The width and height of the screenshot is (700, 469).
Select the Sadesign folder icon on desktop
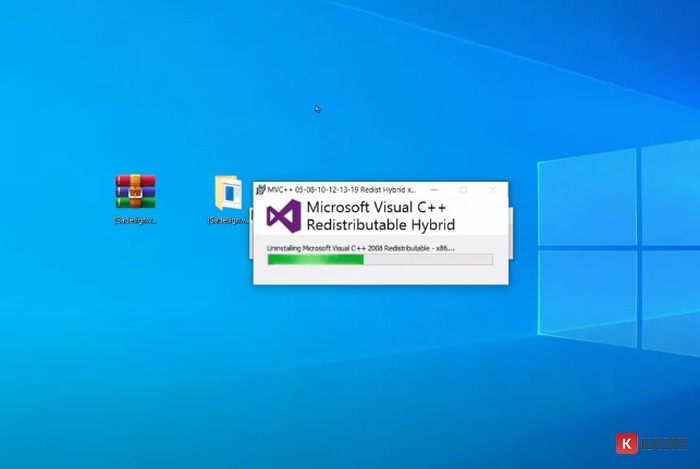coord(228,192)
